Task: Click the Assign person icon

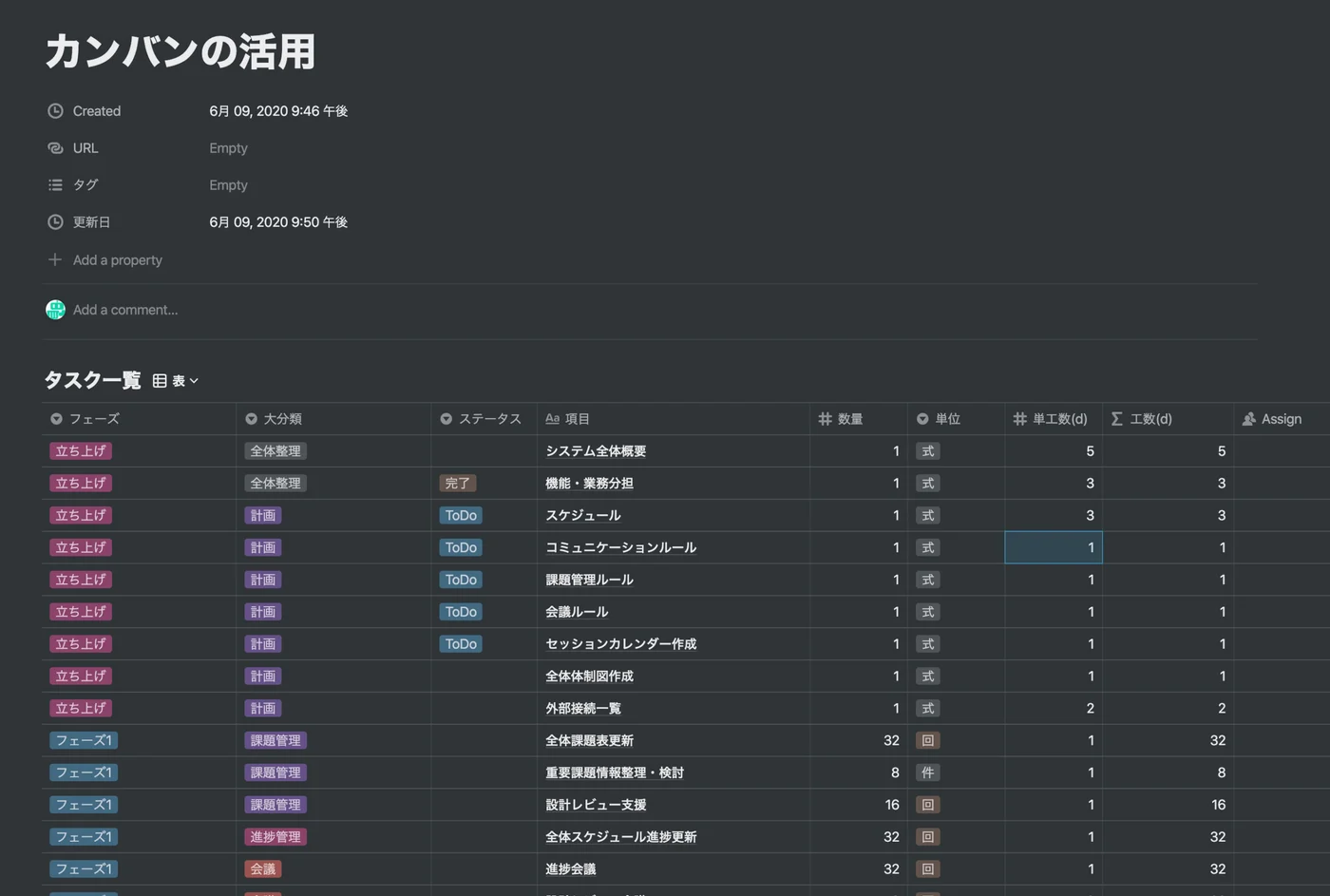Action: (x=1248, y=419)
